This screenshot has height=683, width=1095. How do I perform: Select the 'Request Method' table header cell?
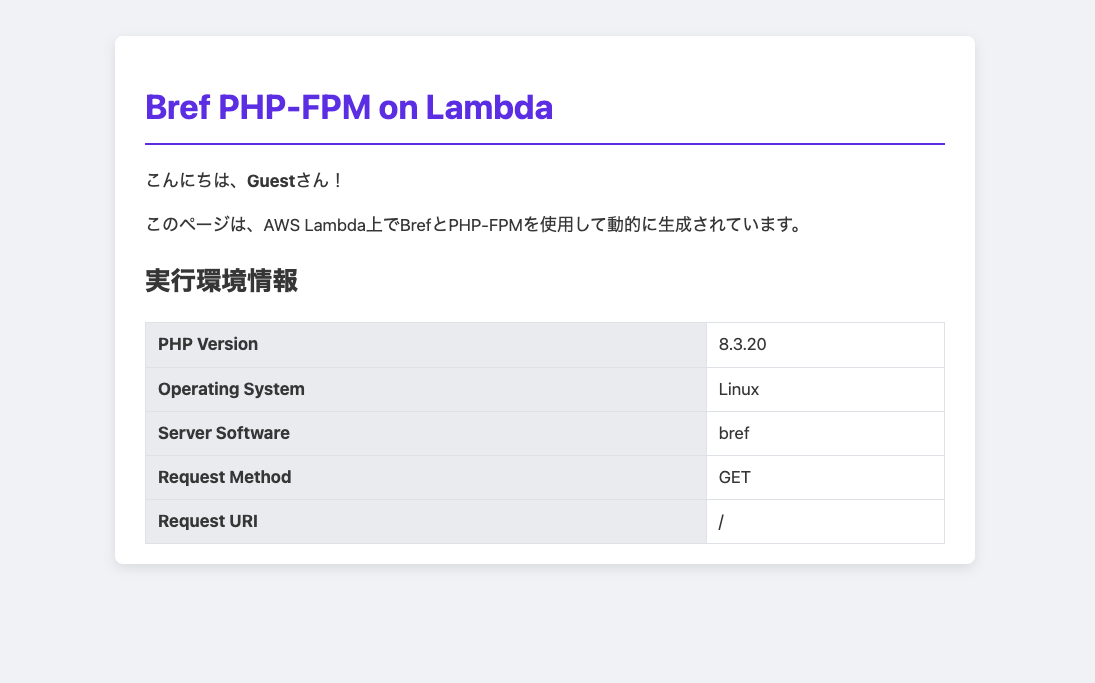pyautogui.click(x=426, y=478)
